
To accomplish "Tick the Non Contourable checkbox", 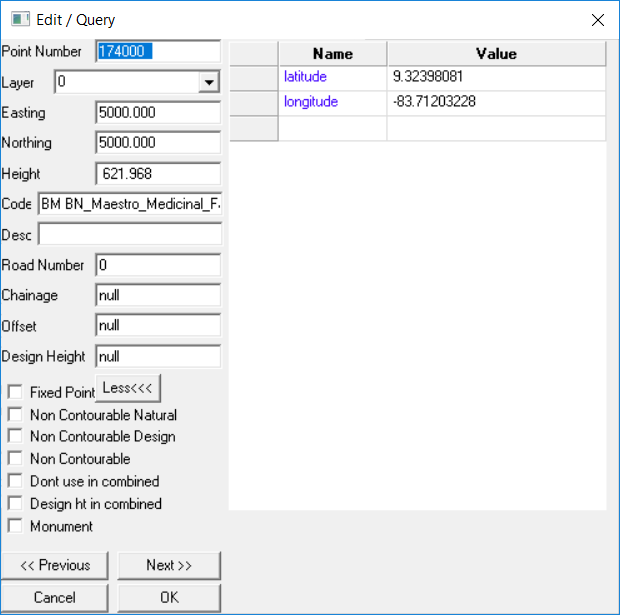I will pos(15,459).
